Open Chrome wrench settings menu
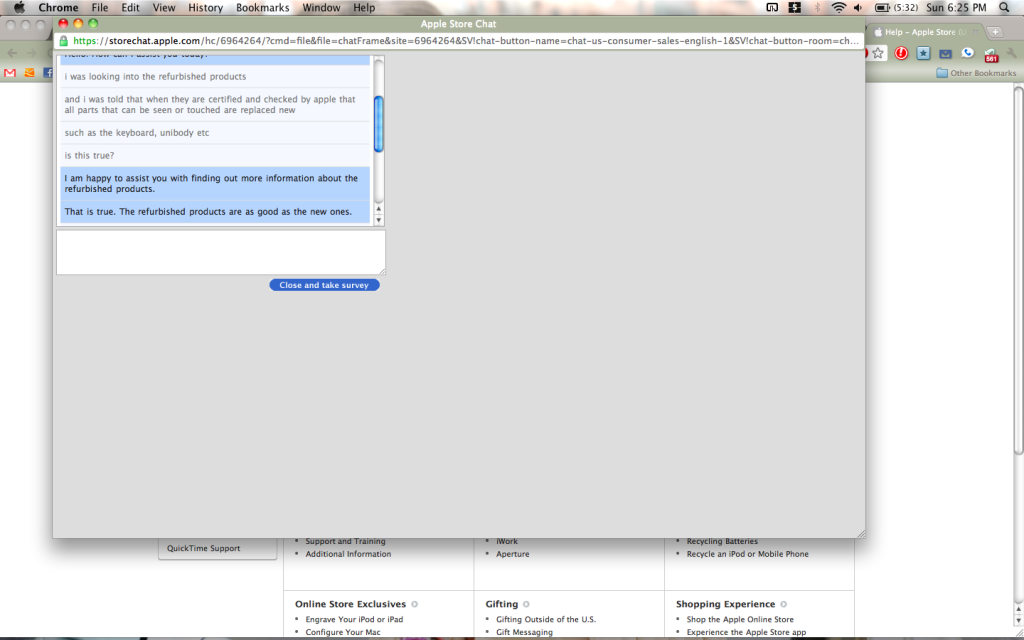 1012,54
